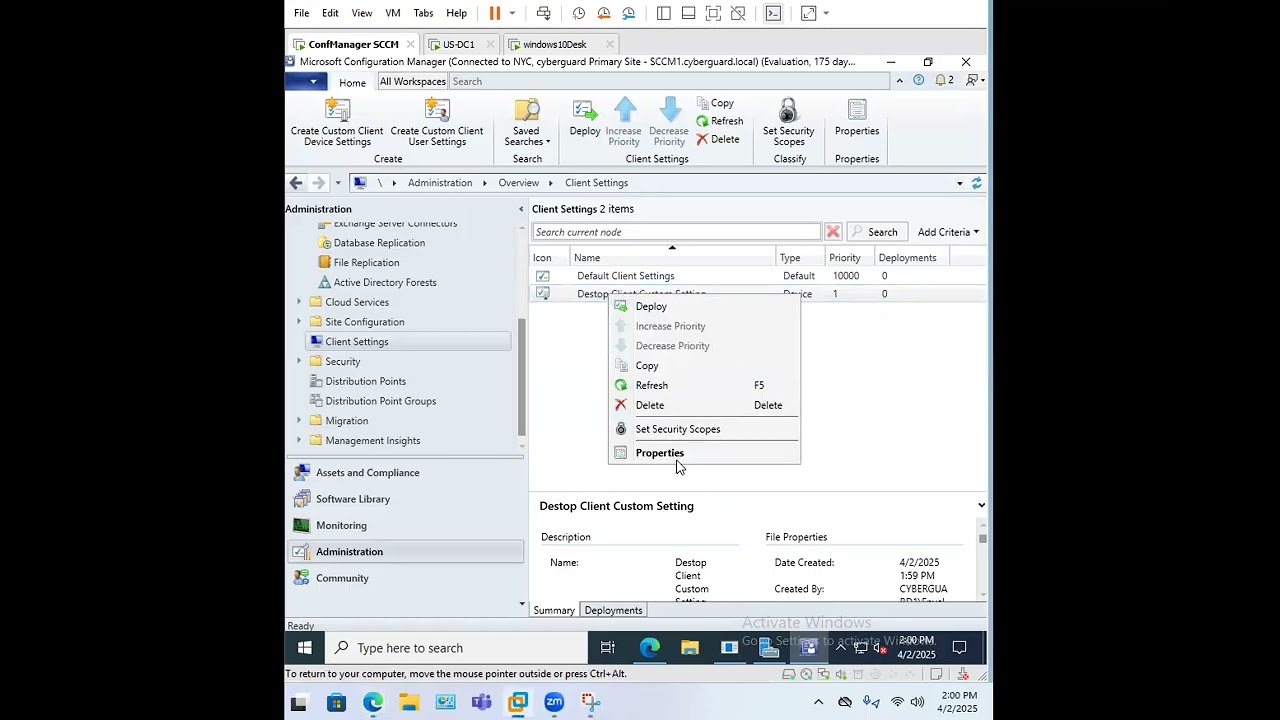Expand the Cloud Services node
This screenshot has height=720, width=1280.
[298, 302]
